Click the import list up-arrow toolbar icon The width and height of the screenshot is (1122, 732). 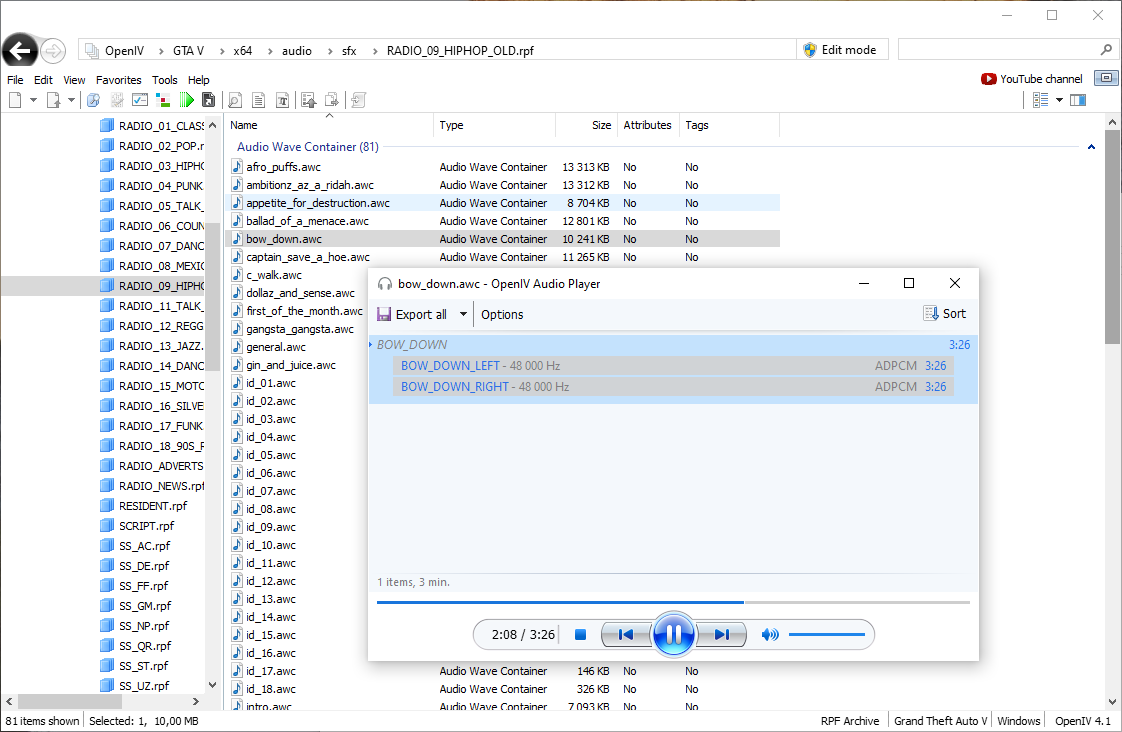pyautogui.click(x=308, y=100)
